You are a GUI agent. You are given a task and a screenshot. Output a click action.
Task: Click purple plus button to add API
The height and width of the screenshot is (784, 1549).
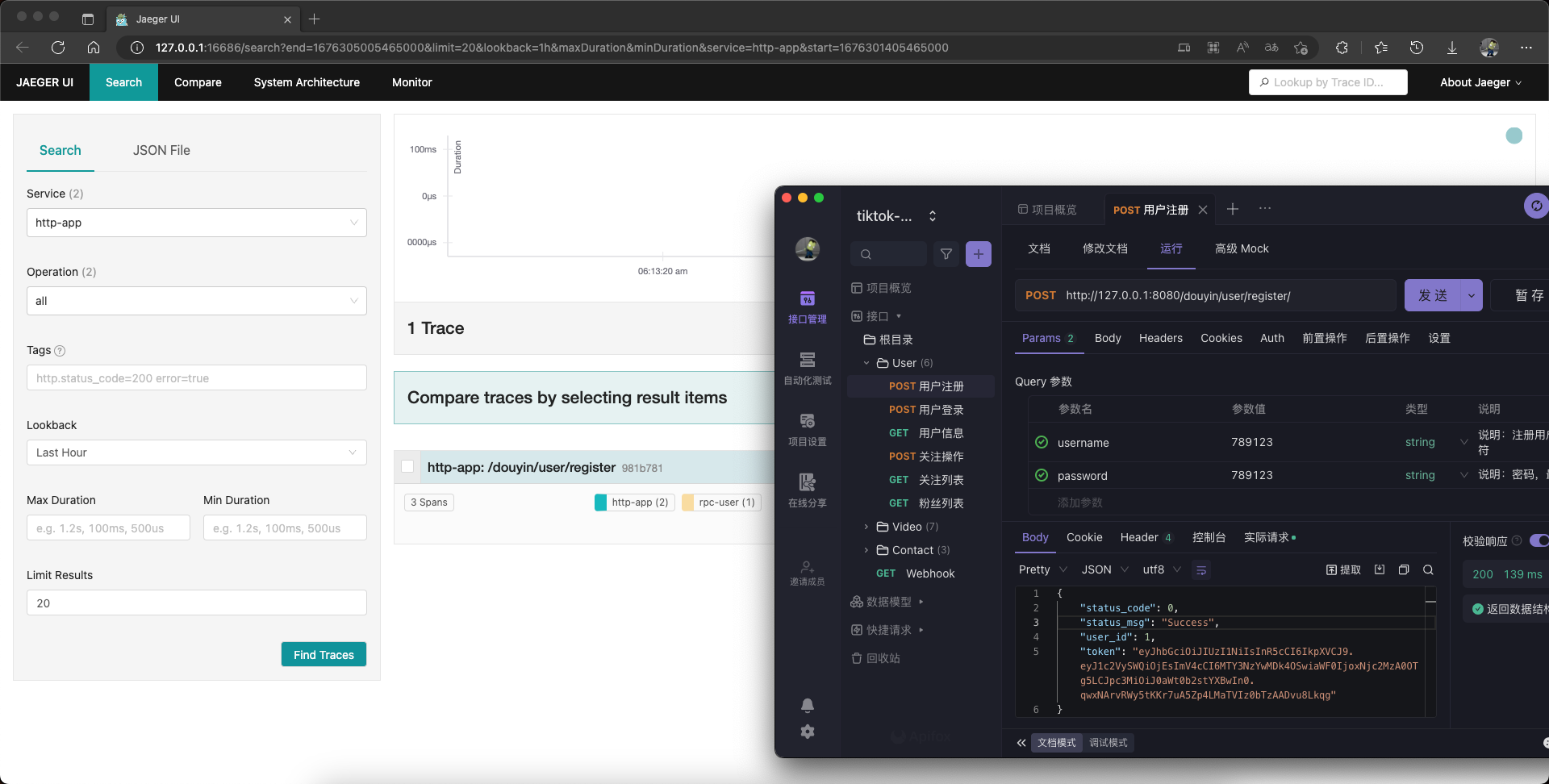[978, 254]
